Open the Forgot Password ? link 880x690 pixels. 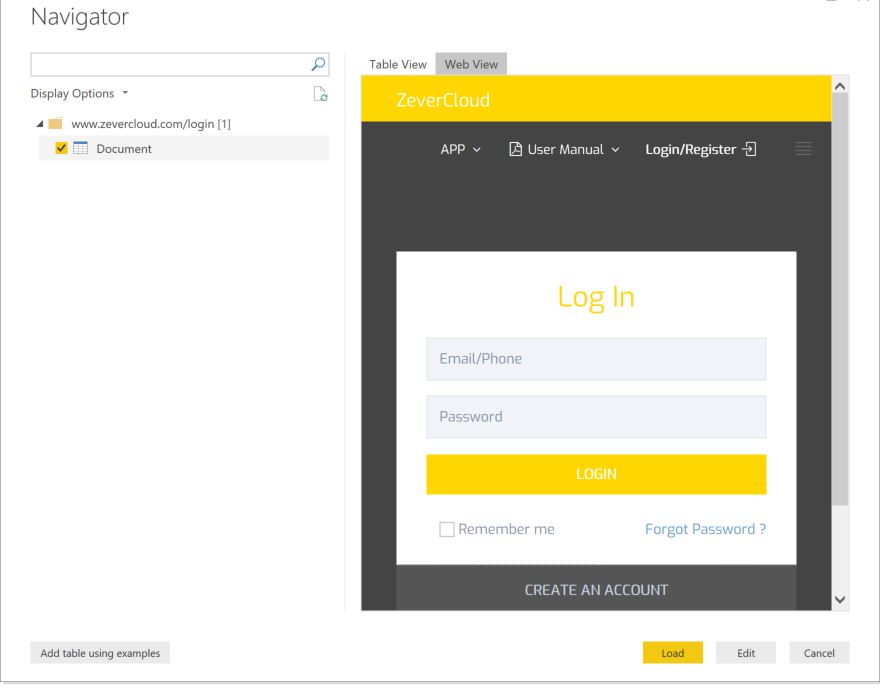(705, 529)
